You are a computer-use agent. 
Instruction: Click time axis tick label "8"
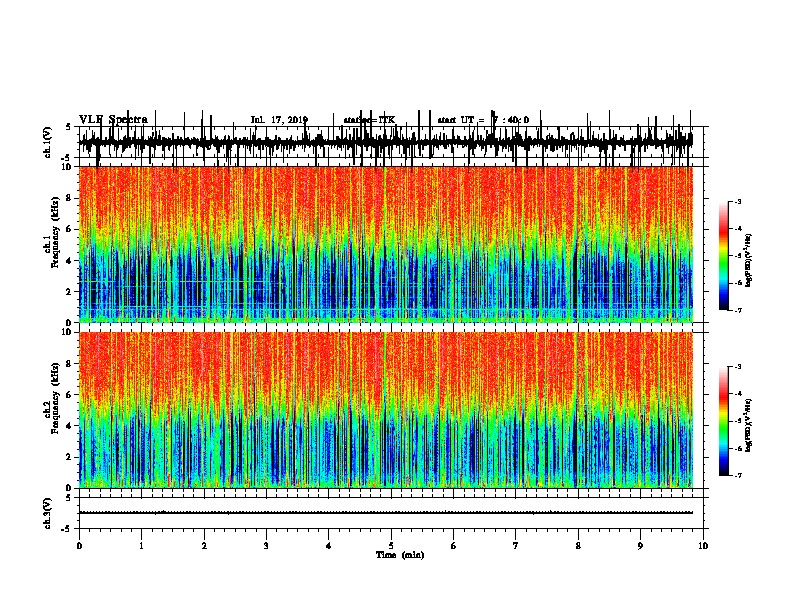(578, 546)
